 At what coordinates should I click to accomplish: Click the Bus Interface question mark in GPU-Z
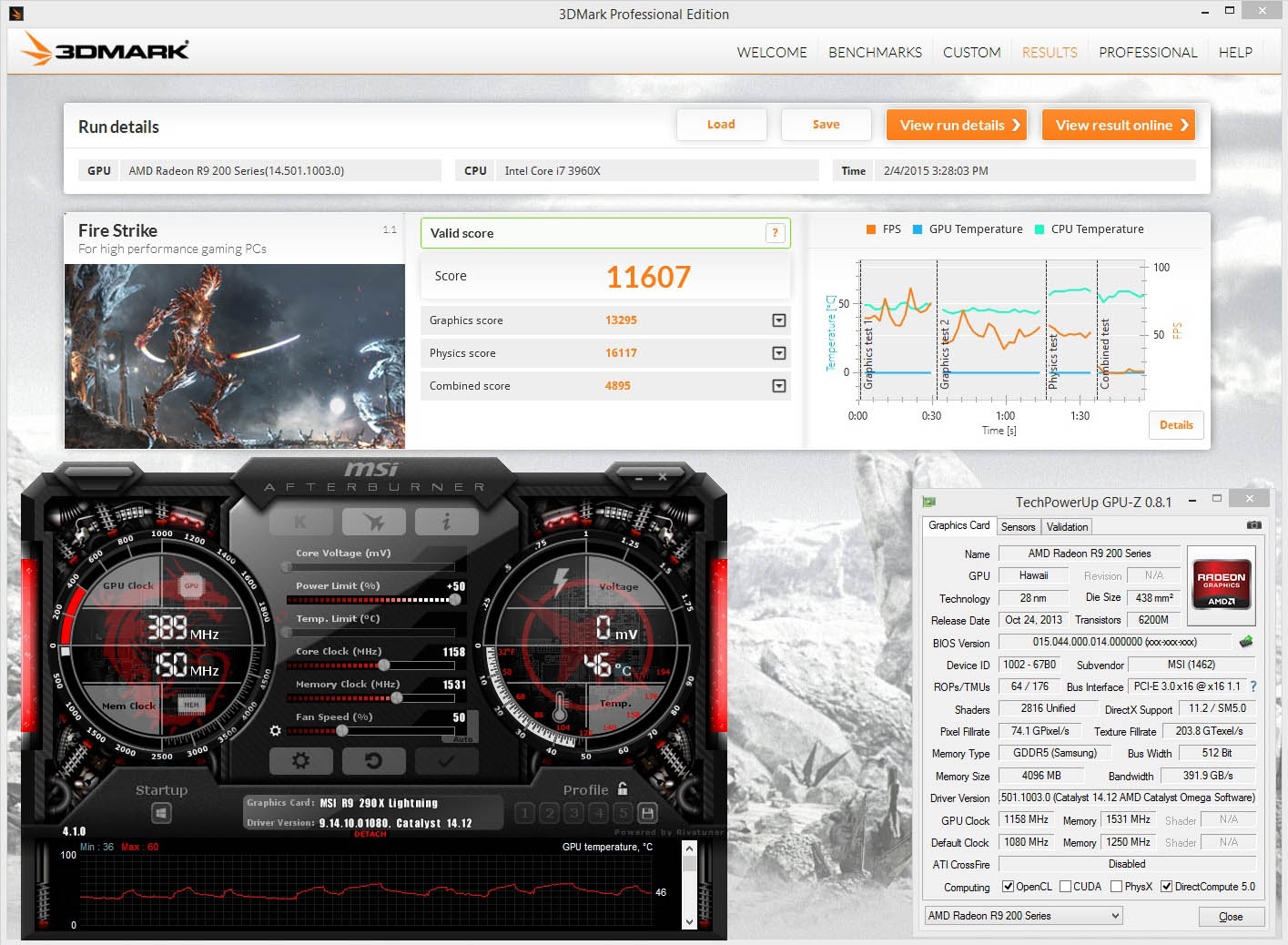1253,686
